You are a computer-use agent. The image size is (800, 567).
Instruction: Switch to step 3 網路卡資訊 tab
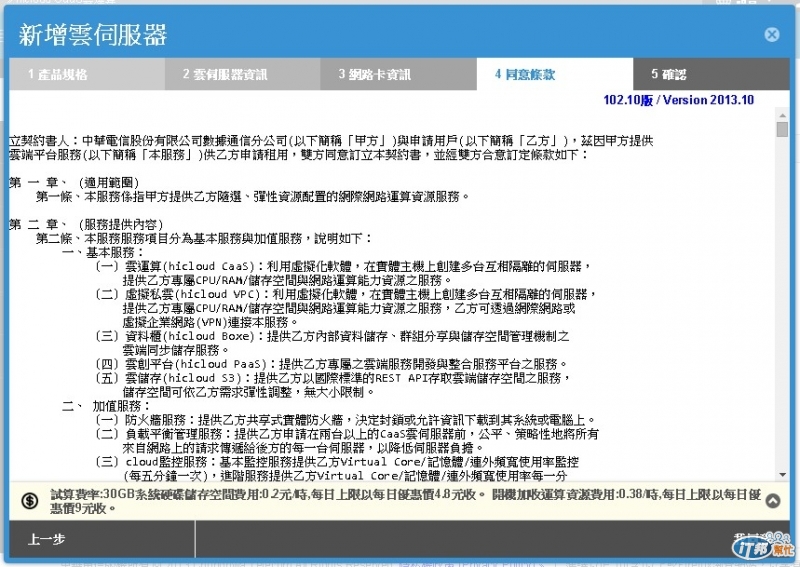tap(399, 75)
